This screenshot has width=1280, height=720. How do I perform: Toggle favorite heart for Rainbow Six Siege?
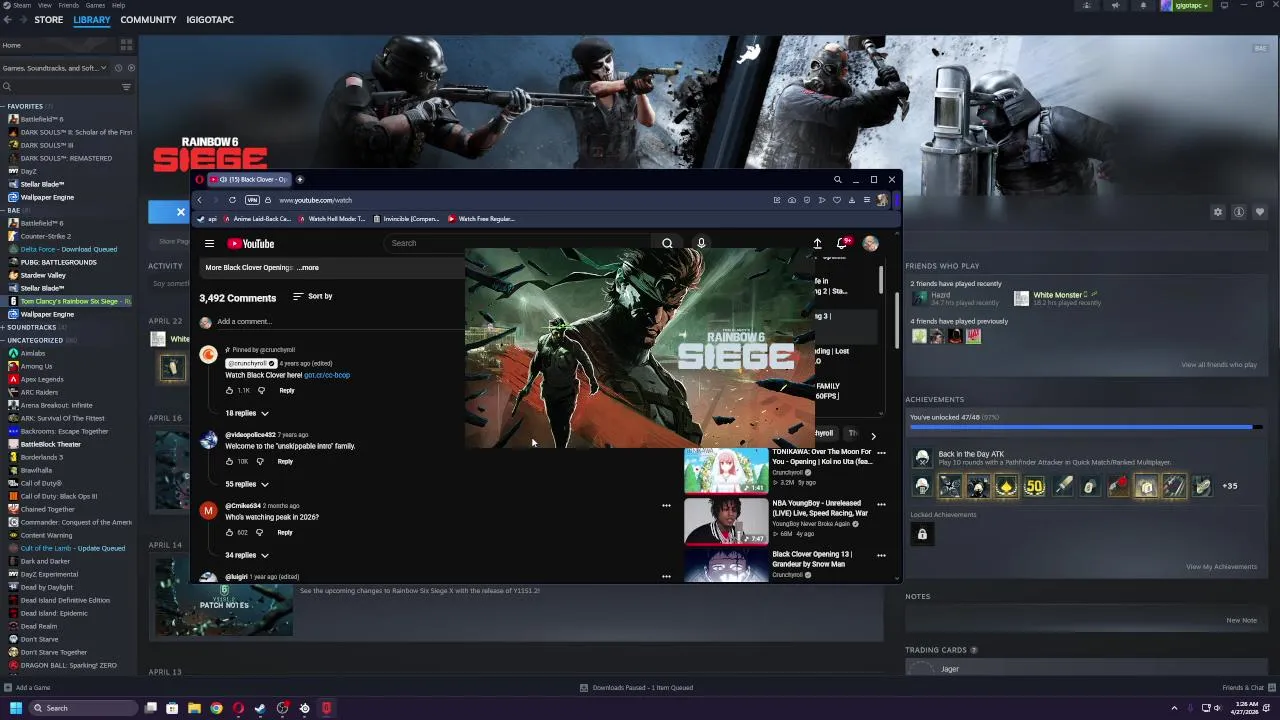[x=1260, y=212]
